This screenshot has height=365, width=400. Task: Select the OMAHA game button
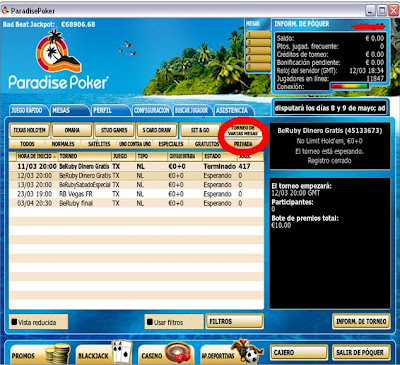tap(72, 130)
